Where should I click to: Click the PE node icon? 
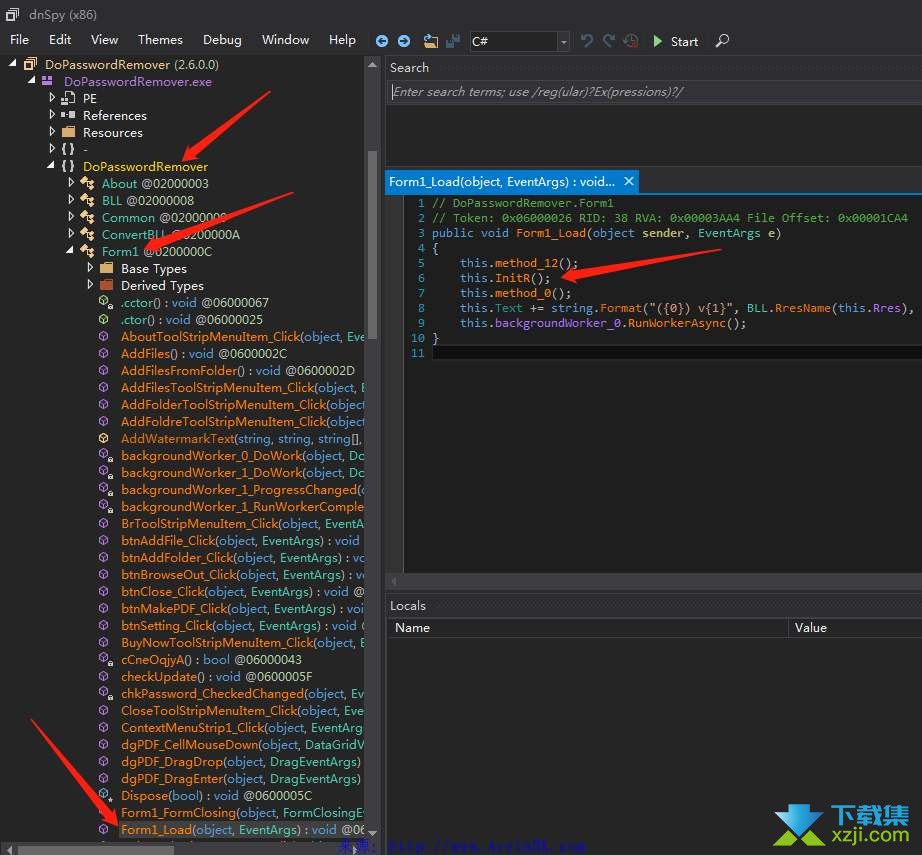[68, 98]
